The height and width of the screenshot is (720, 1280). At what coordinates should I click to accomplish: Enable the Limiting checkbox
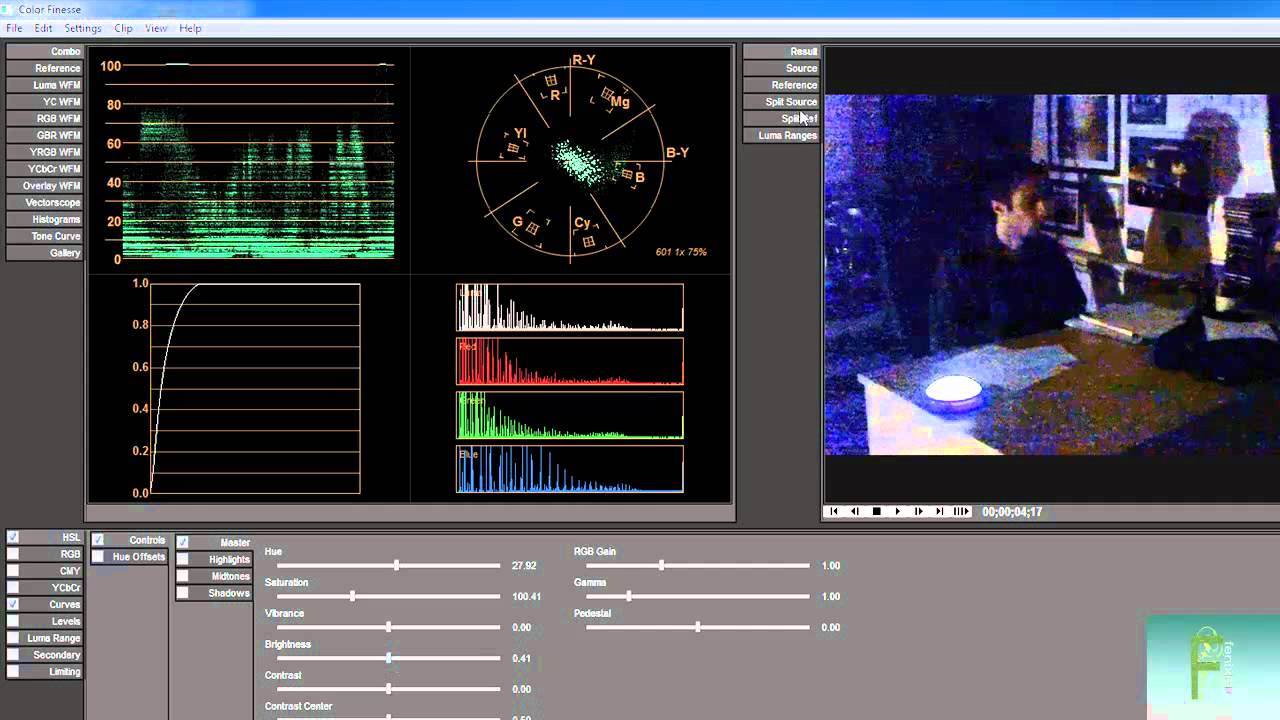(x=13, y=672)
